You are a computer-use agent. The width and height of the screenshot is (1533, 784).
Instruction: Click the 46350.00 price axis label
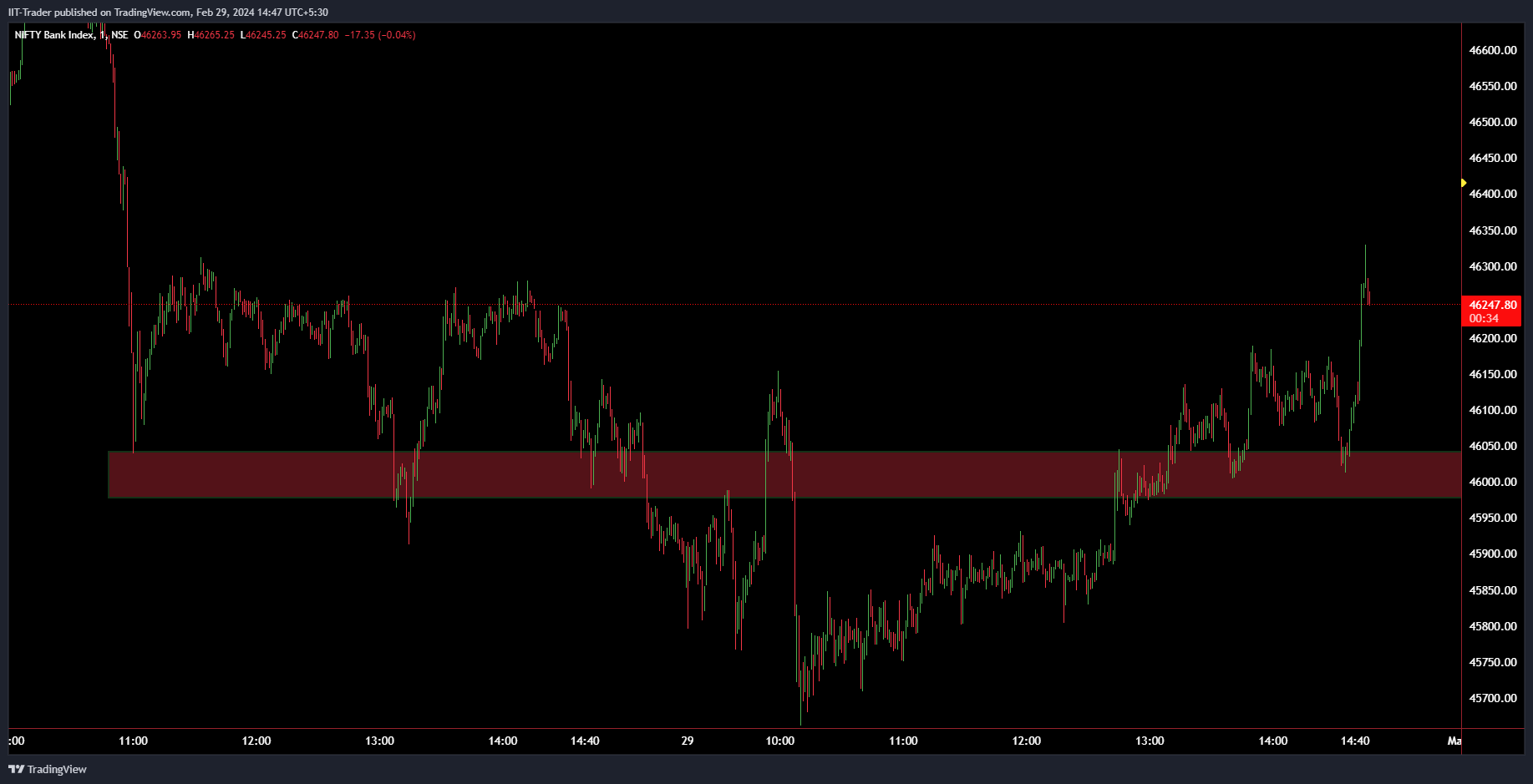click(x=1492, y=230)
